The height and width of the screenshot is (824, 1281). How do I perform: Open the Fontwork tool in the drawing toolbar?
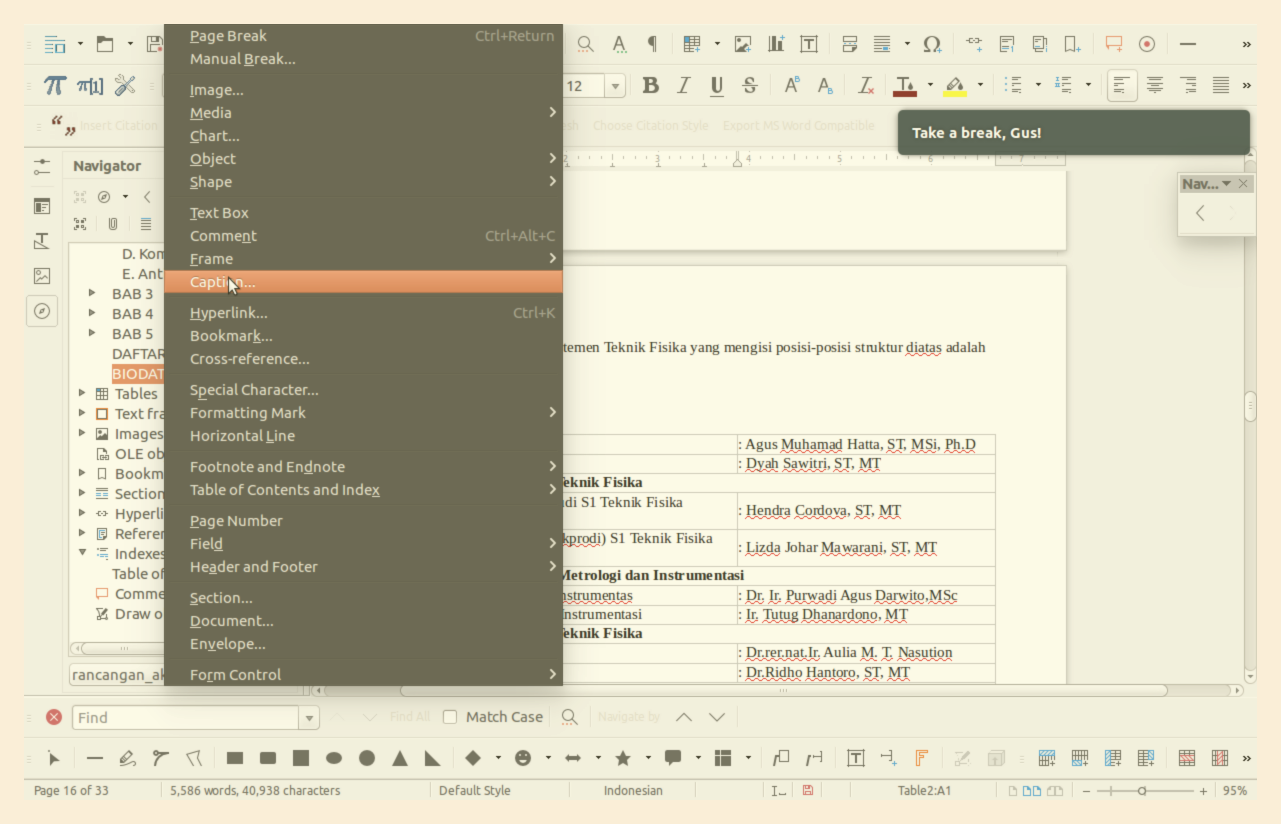coord(921,758)
